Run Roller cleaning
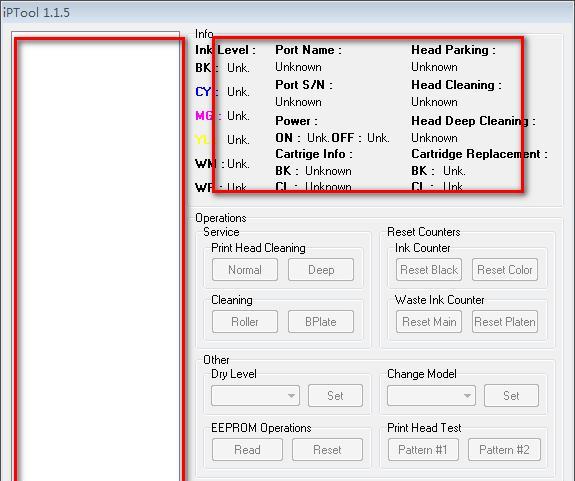The height and width of the screenshot is (481, 575). pos(245,322)
